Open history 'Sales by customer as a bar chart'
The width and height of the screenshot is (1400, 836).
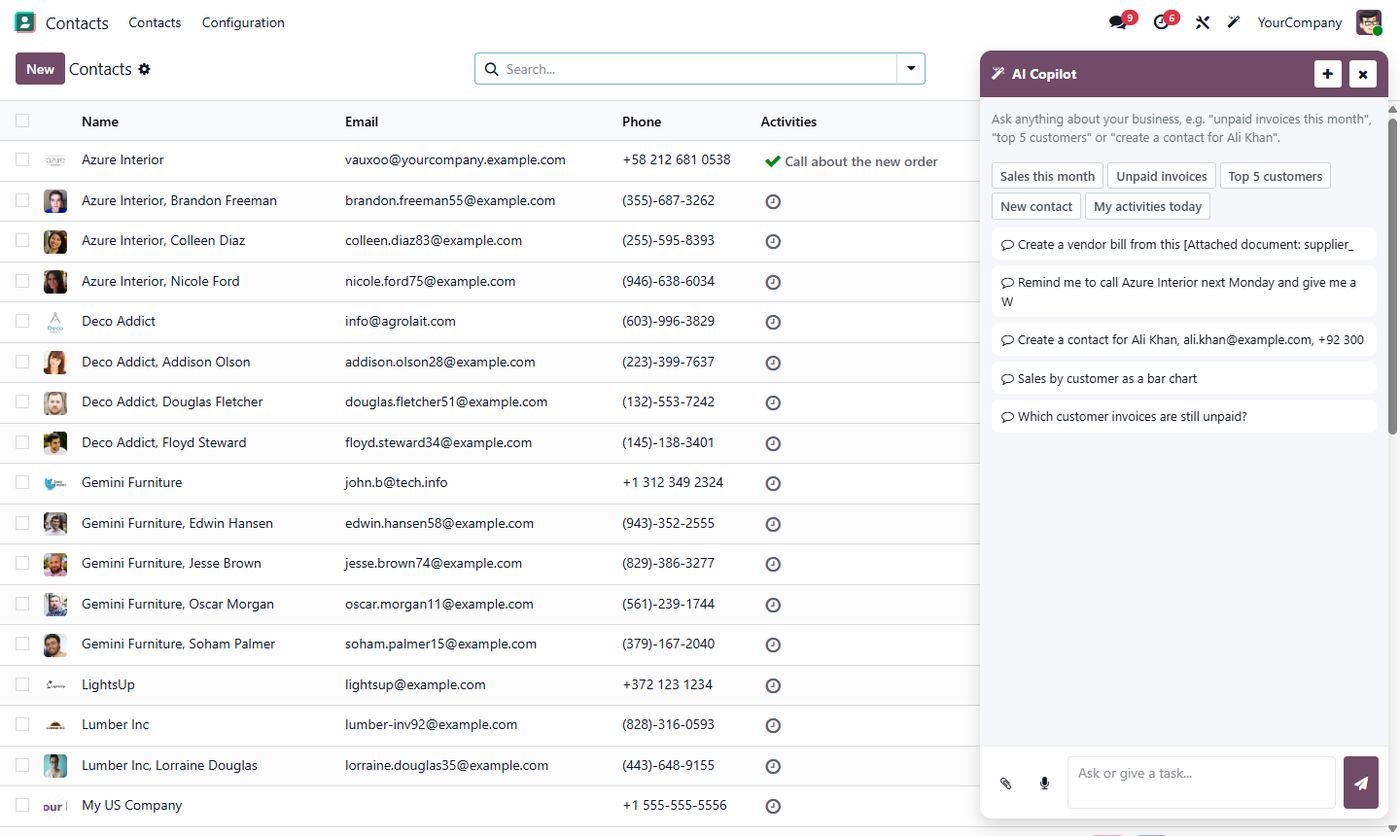pyautogui.click(x=1184, y=378)
